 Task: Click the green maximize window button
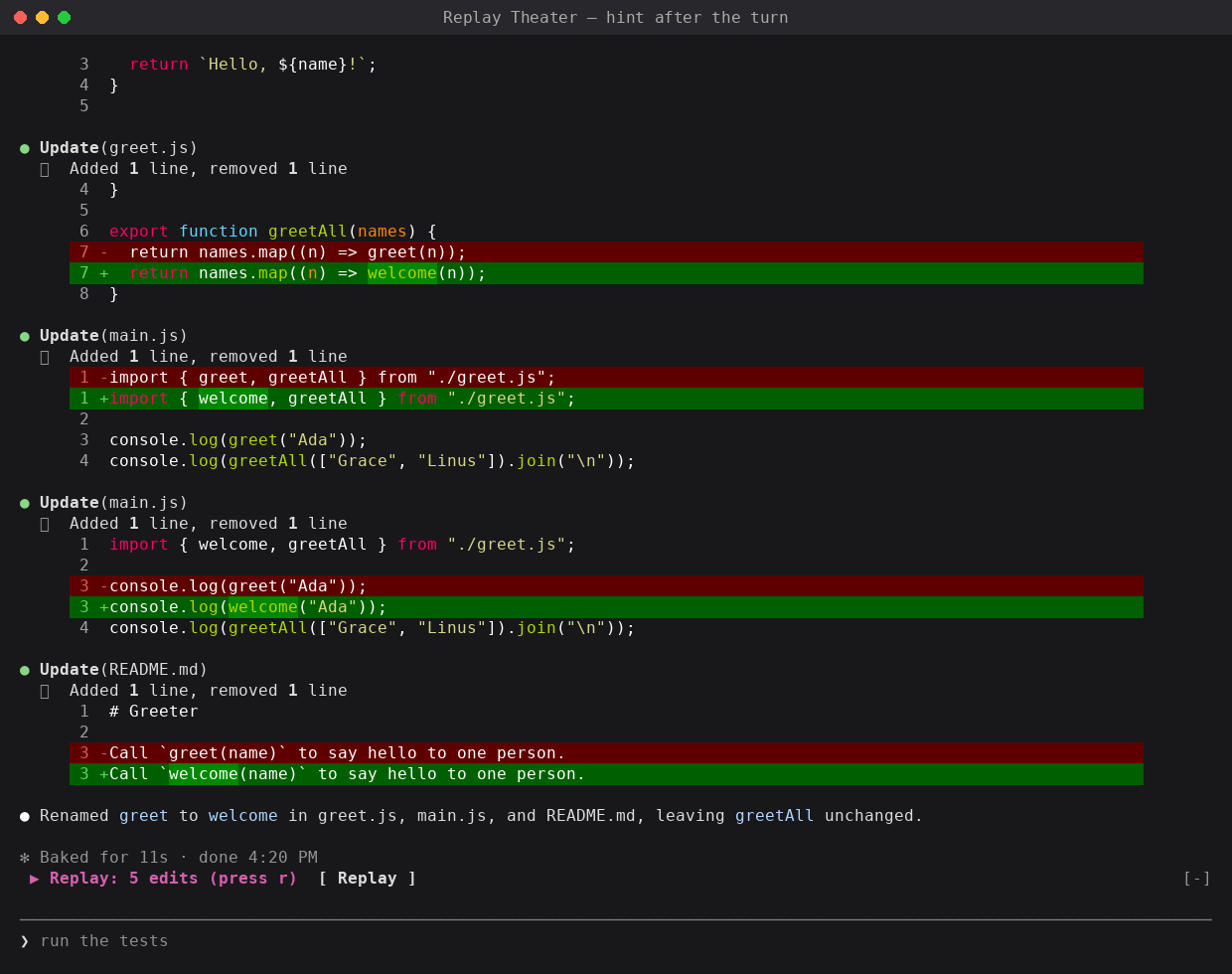point(65,18)
